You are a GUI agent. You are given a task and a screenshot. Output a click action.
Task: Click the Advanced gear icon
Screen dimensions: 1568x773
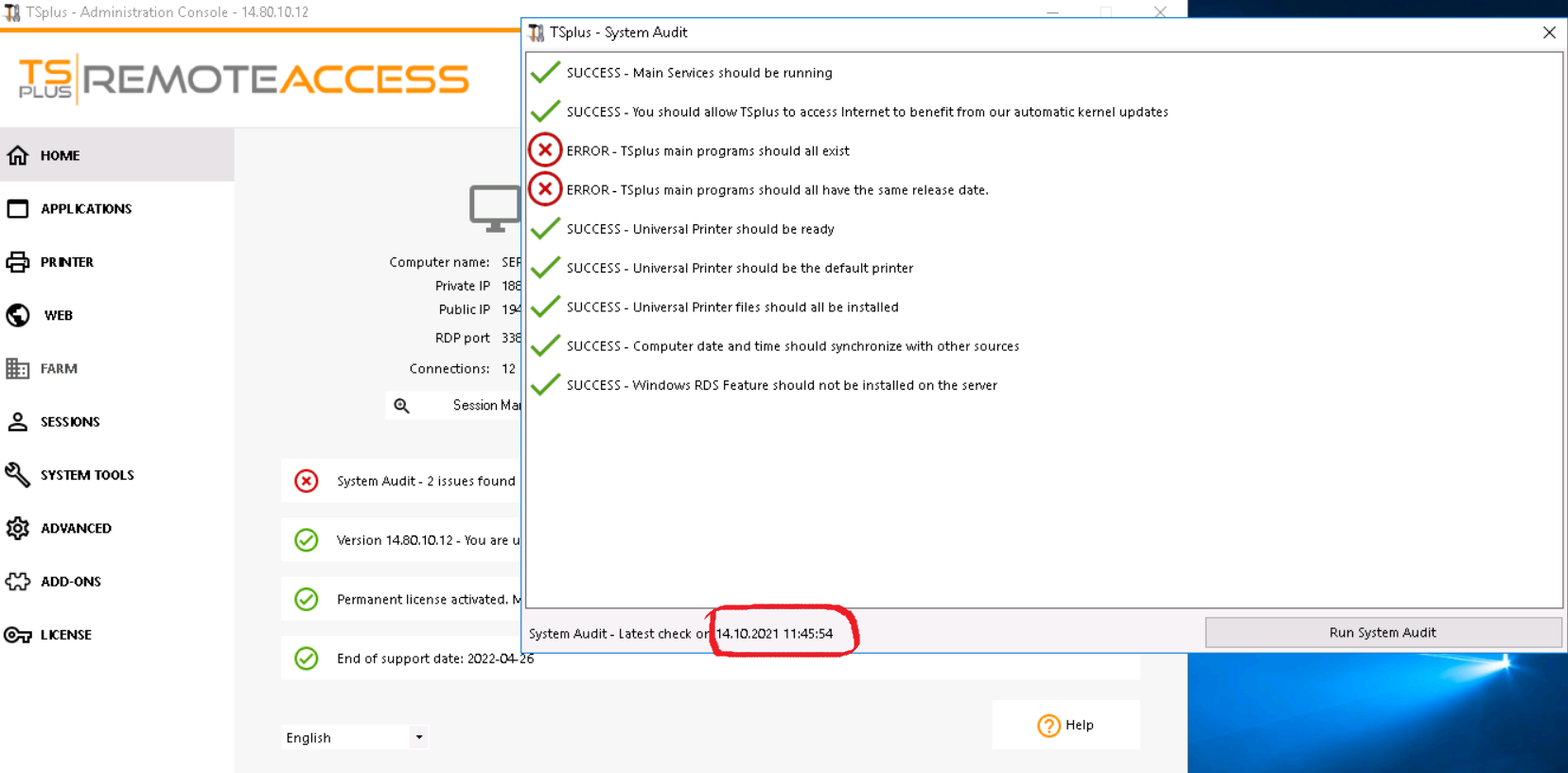[x=18, y=528]
